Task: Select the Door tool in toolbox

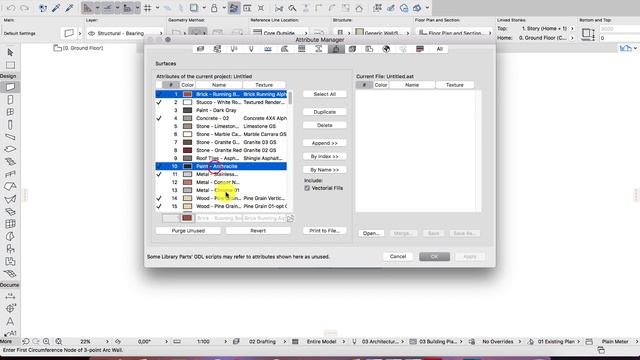Action: 10,100
